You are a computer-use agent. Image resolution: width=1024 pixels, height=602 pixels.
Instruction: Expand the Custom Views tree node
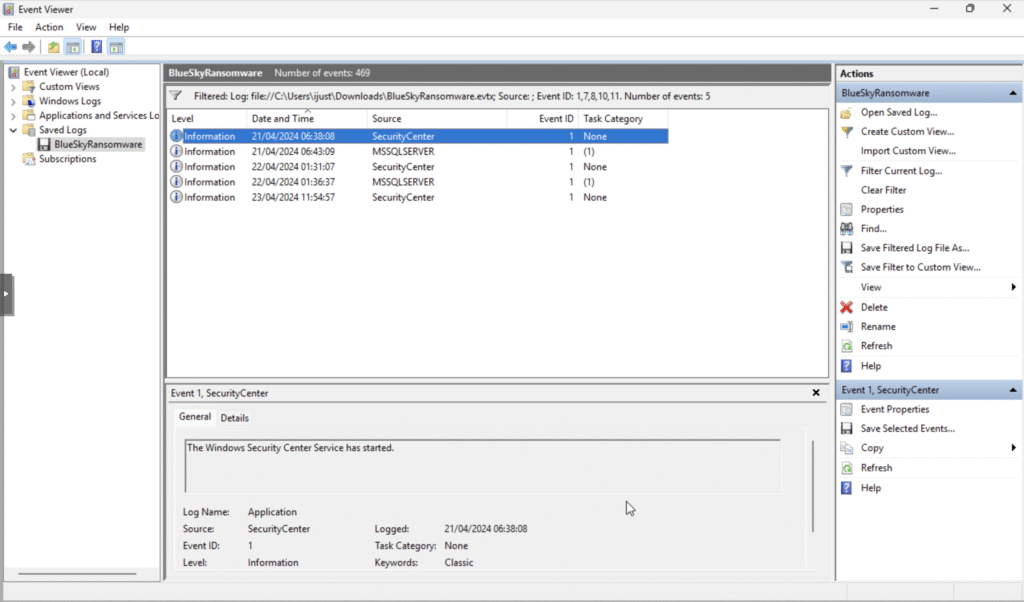pos(13,87)
